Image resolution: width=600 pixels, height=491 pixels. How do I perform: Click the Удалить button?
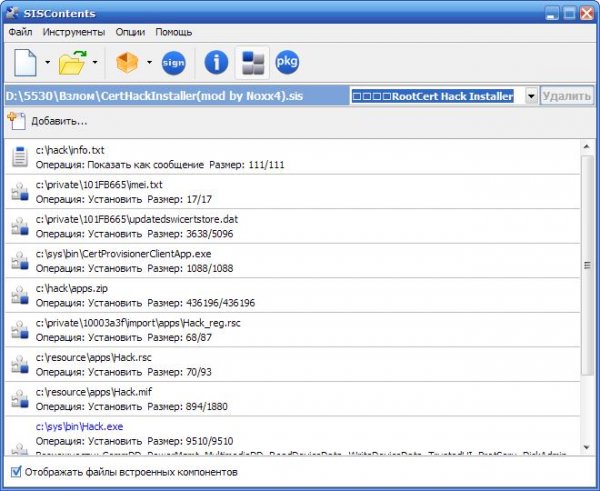(x=567, y=96)
